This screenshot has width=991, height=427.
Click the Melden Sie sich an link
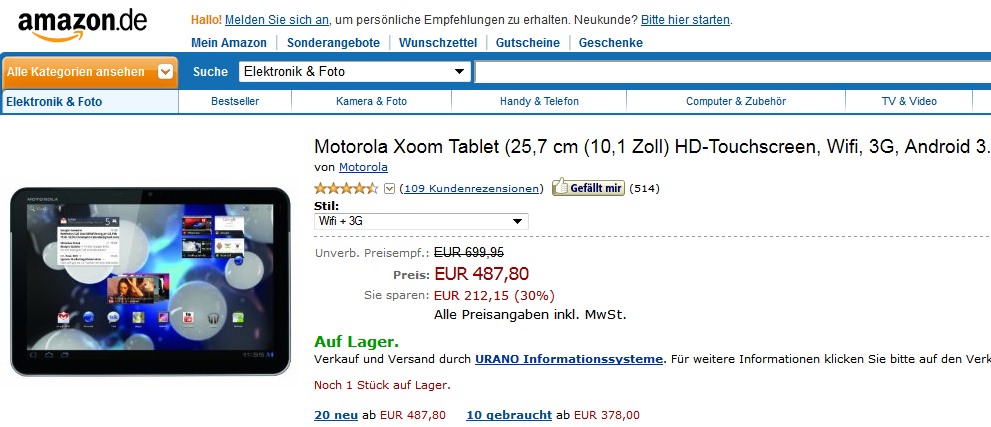click(x=291, y=19)
